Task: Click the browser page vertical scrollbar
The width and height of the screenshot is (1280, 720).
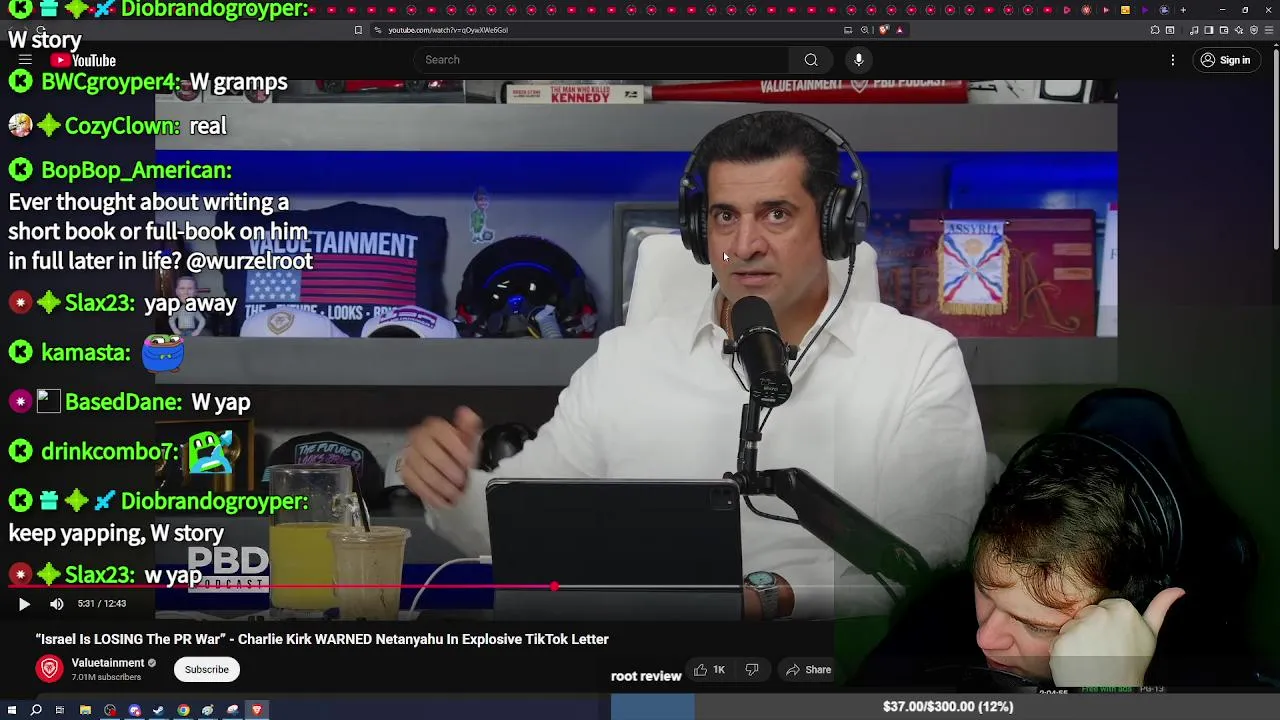Action: (1275, 150)
